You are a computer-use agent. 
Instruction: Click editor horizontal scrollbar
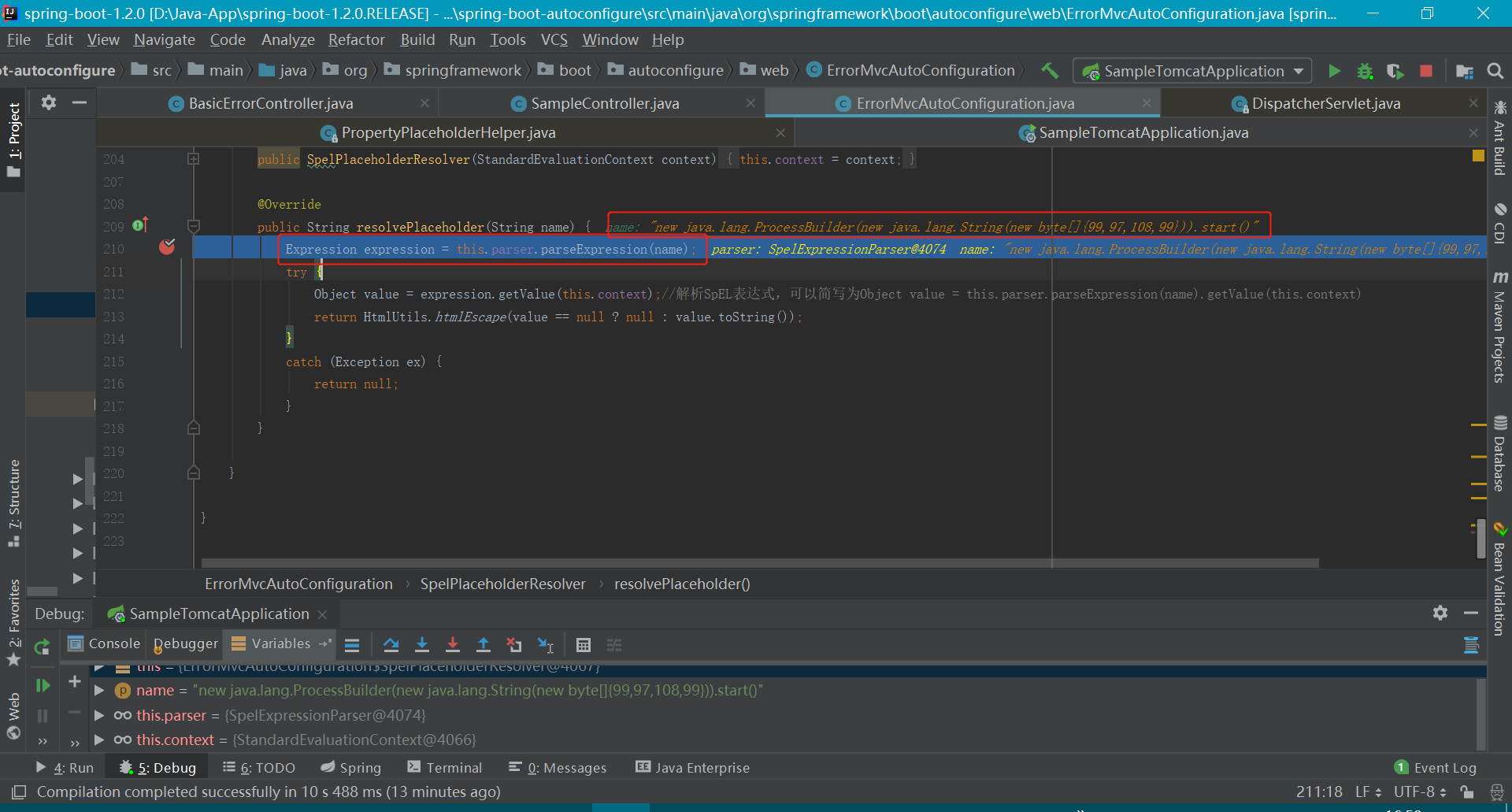[760, 563]
